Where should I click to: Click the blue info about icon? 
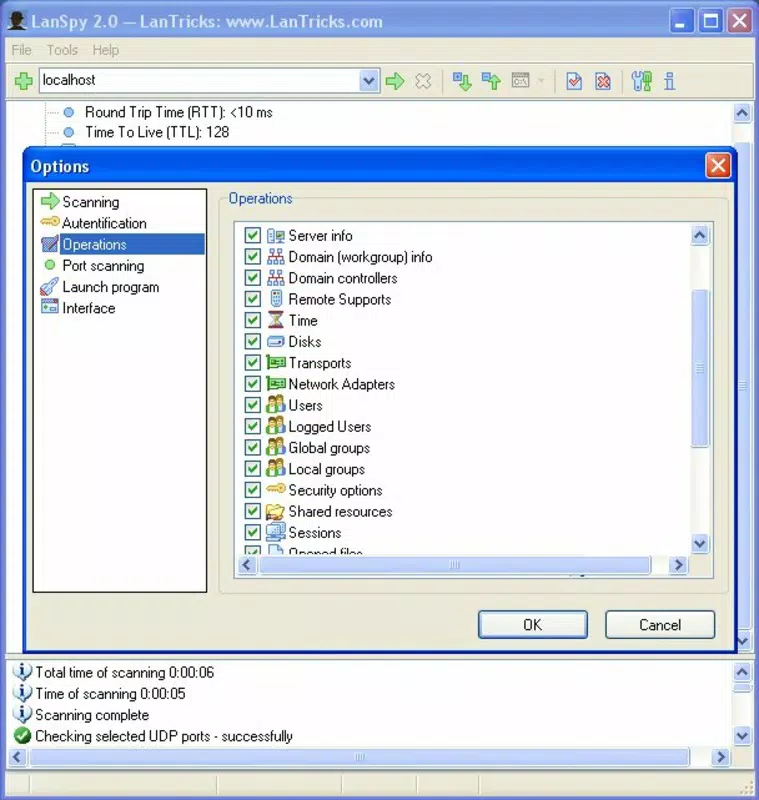click(x=669, y=81)
